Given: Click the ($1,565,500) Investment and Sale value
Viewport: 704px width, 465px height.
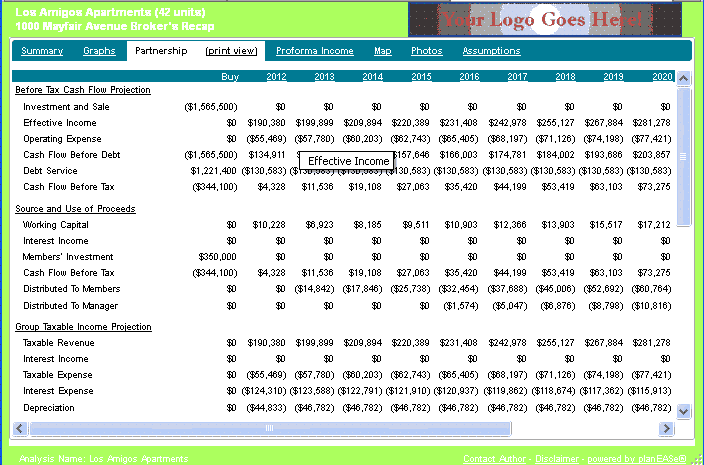Looking at the screenshot, I should point(211,107).
